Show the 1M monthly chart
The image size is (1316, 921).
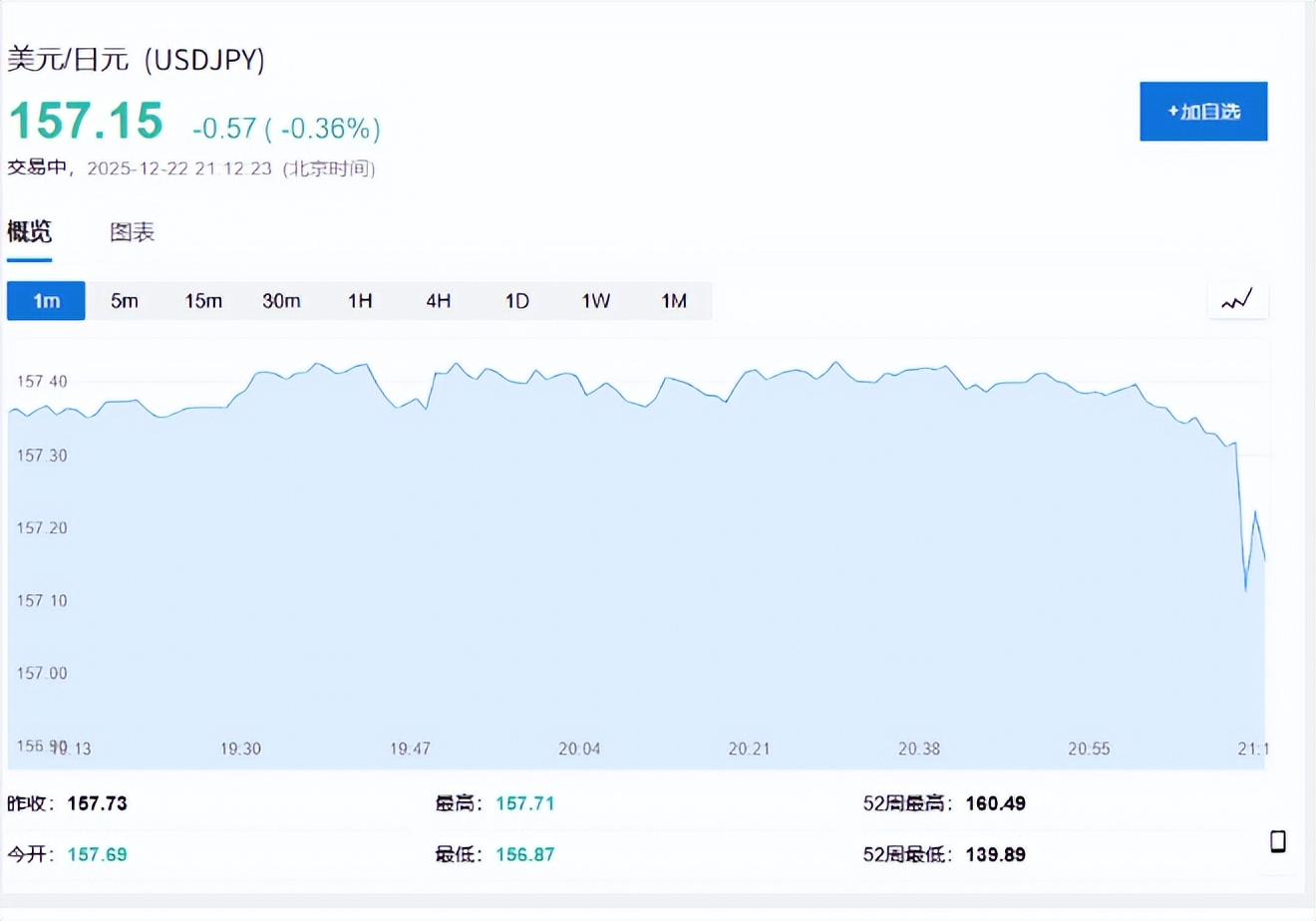click(674, 301)
